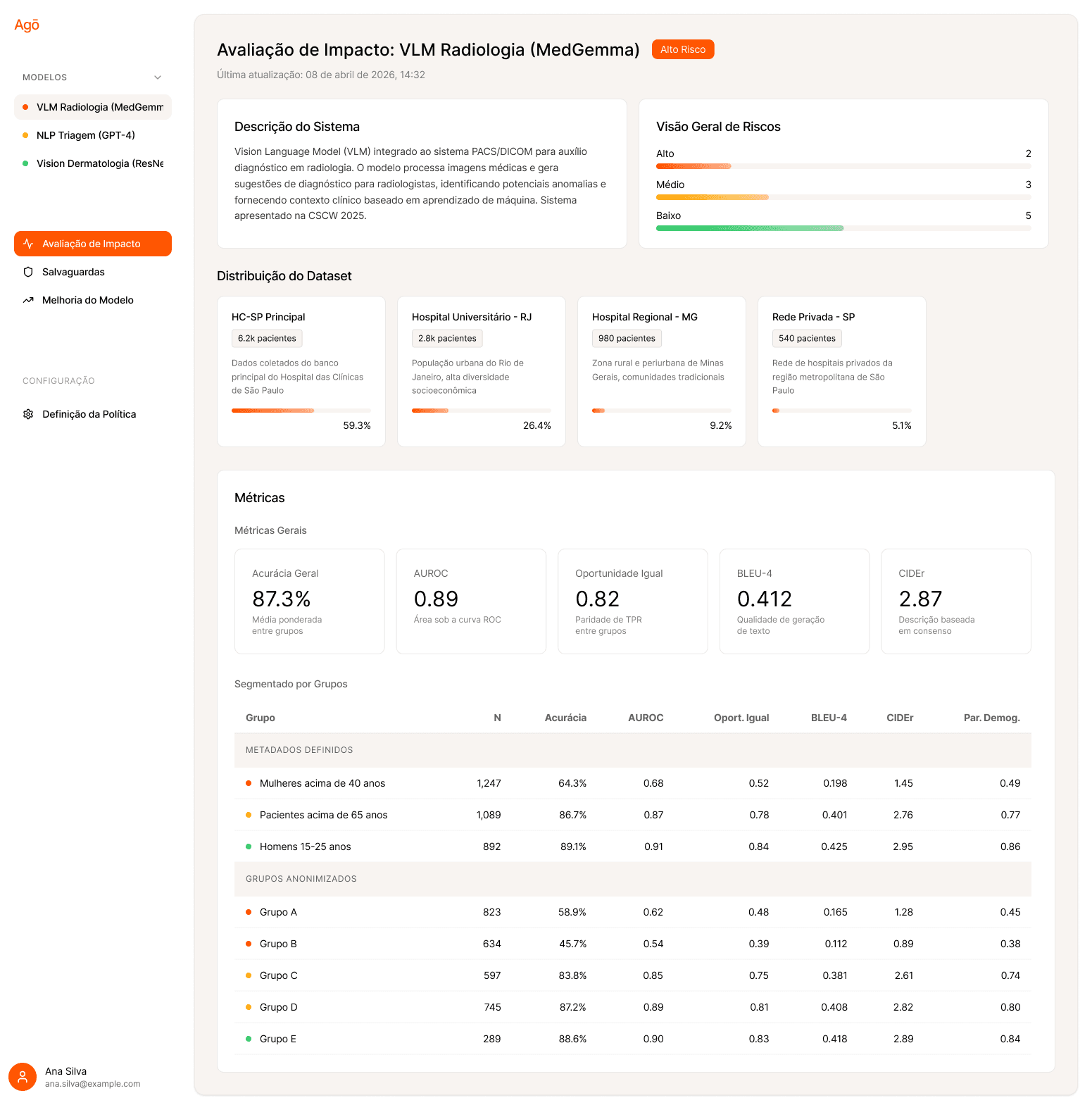1092x1105 pixels.
Task: Click the 980 pacientes tag
Action: click(627, 338)
